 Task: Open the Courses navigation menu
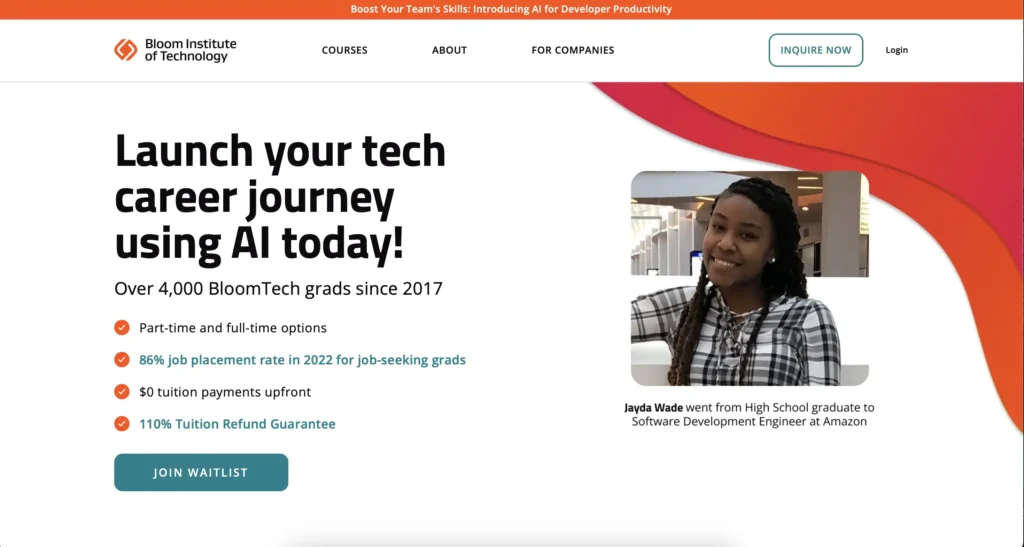(x=345, y=50)
